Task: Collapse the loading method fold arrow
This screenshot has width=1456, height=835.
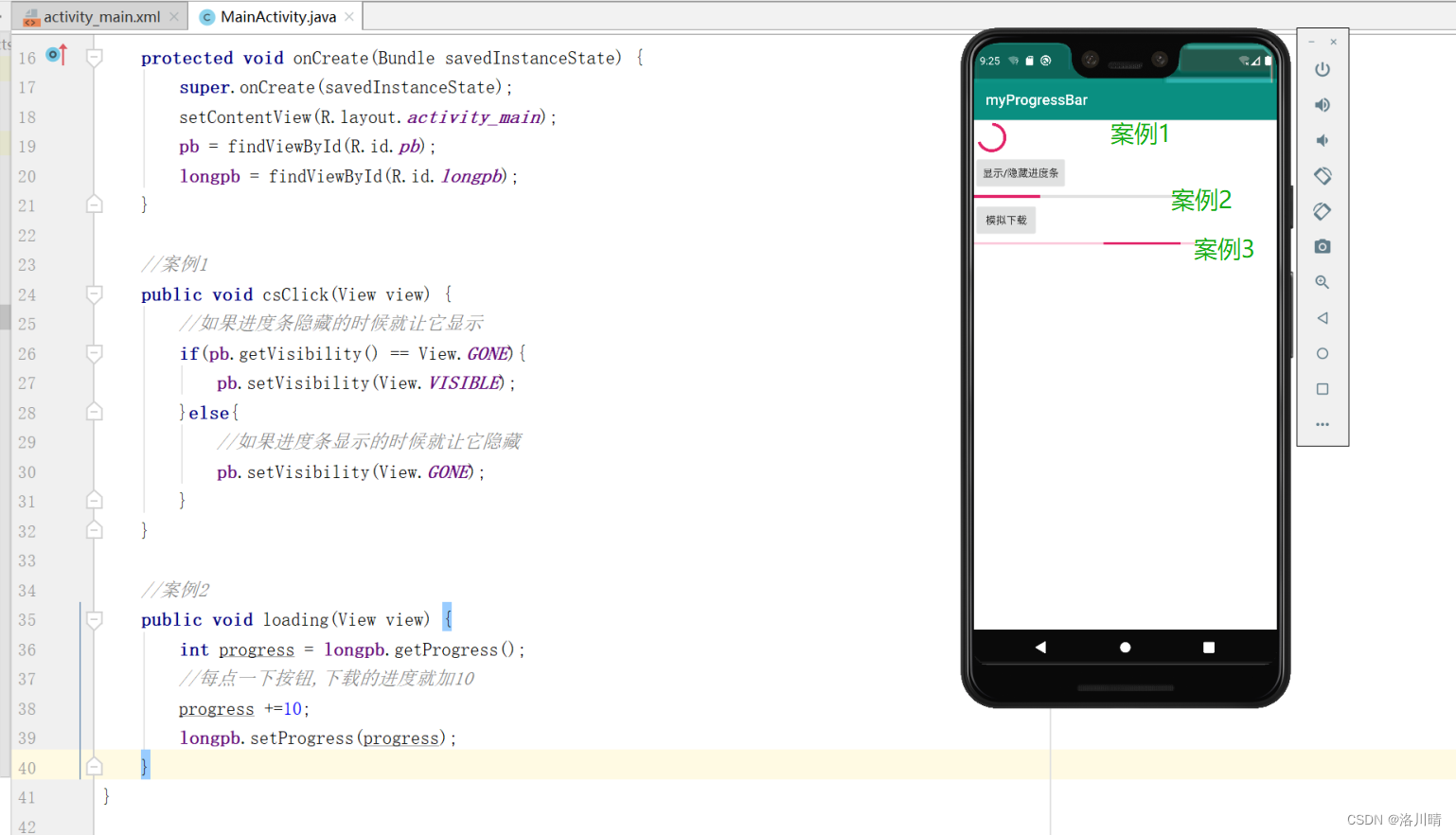Action: point(93,618)
